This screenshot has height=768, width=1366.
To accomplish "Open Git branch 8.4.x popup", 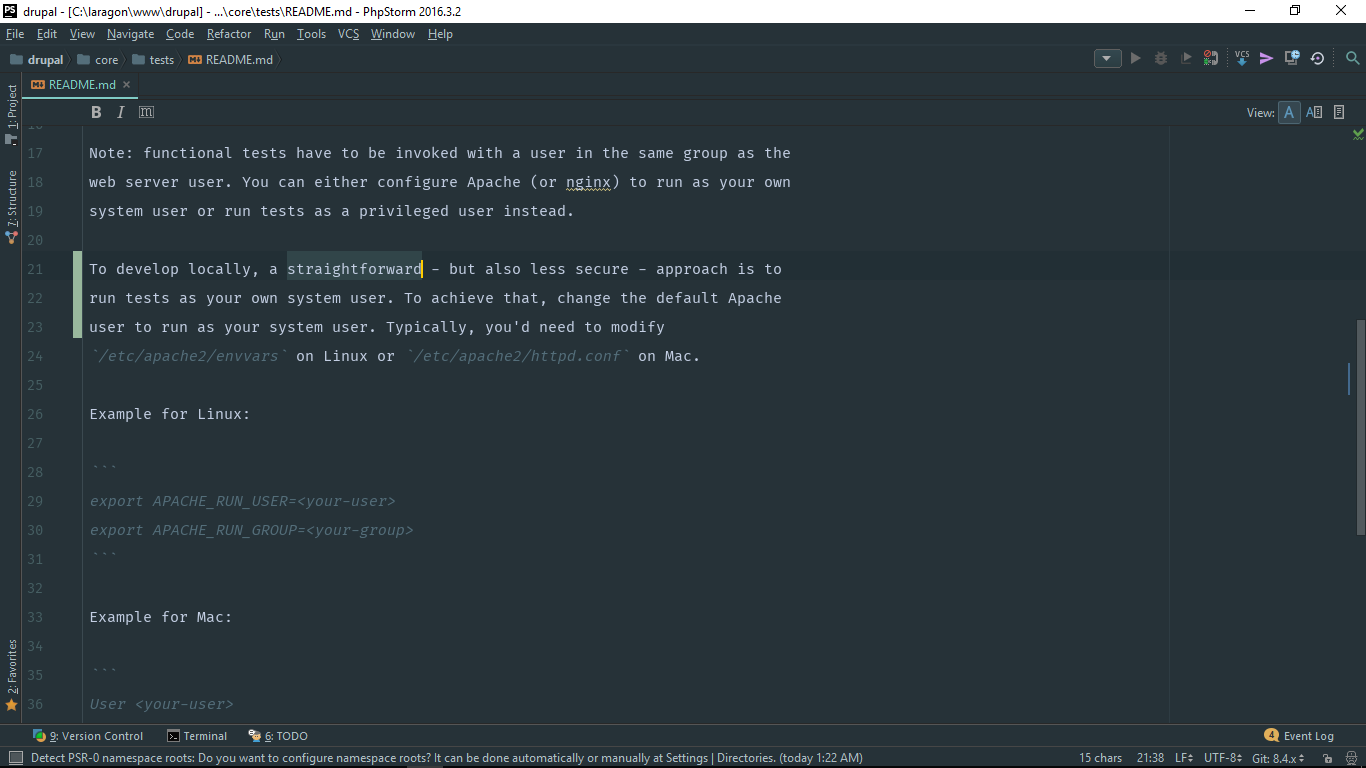I will click(1278, 758).
